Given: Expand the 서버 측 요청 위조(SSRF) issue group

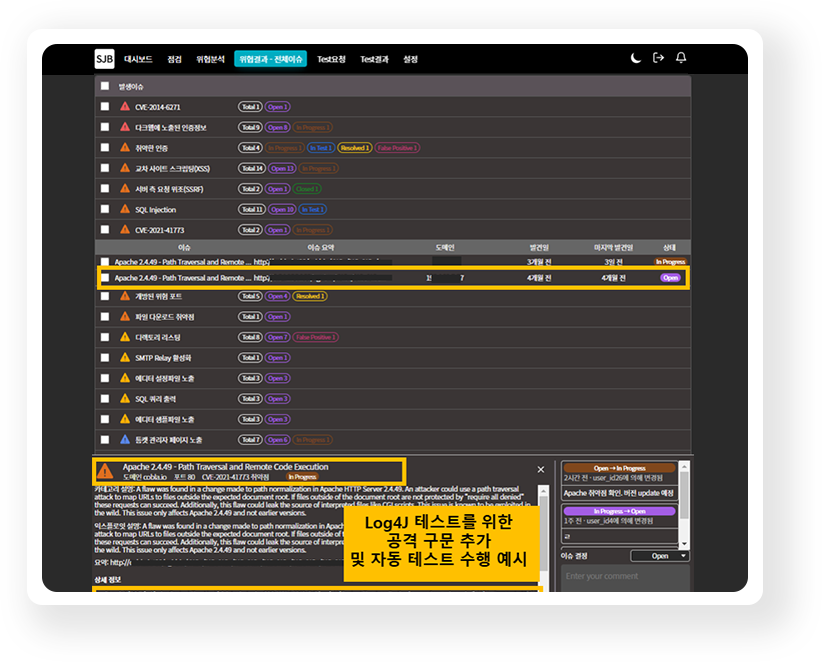Looking at the screenshot, I should (172, 189).
